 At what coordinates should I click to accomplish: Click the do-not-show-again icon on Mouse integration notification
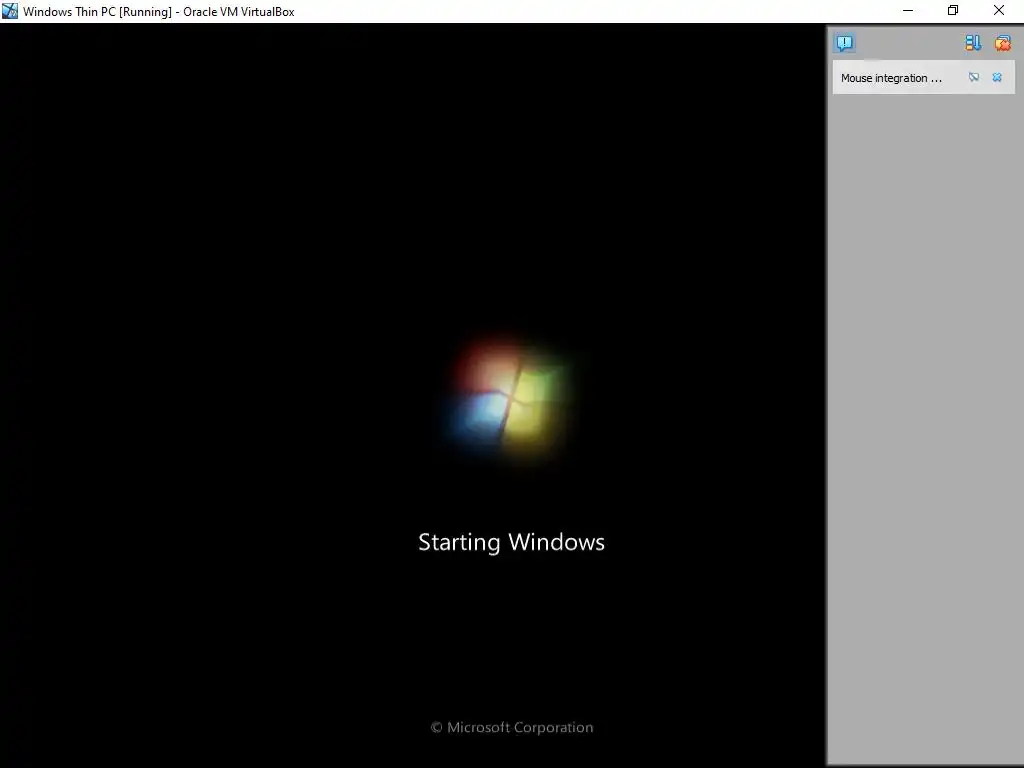974,78
